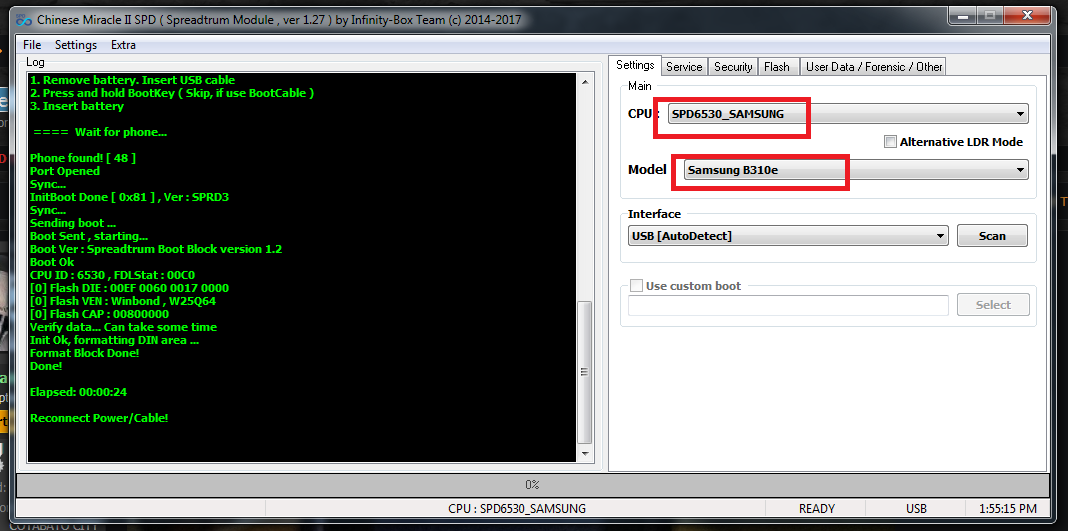The width and height of the screenshot is (1068, 531).
Task: Click the Scan button
Action: click(x=992, y=236)
